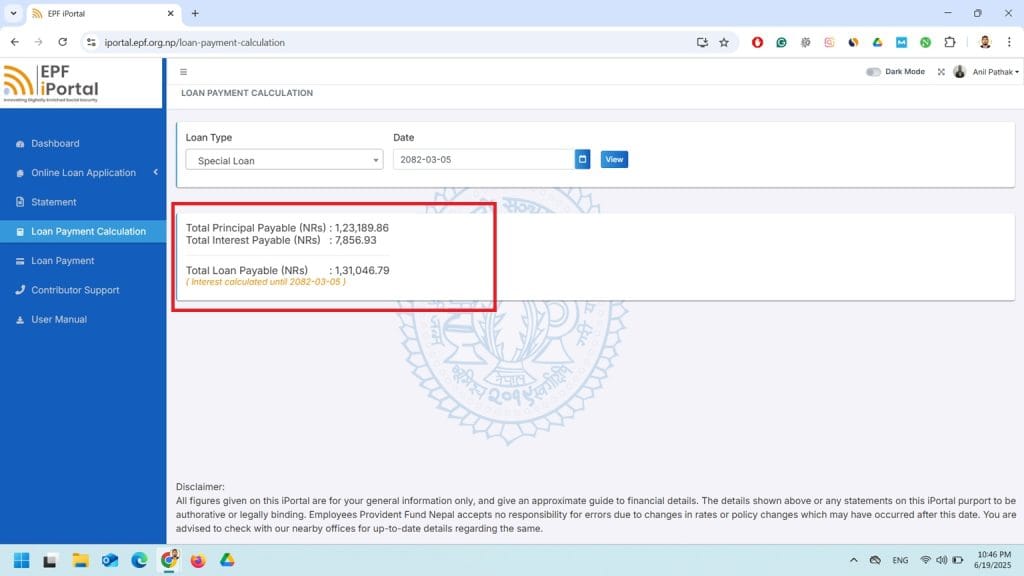Open the Chrome profile avatar
The height and width of the screenshot is (576, 1024).
[x=985, y=42]
